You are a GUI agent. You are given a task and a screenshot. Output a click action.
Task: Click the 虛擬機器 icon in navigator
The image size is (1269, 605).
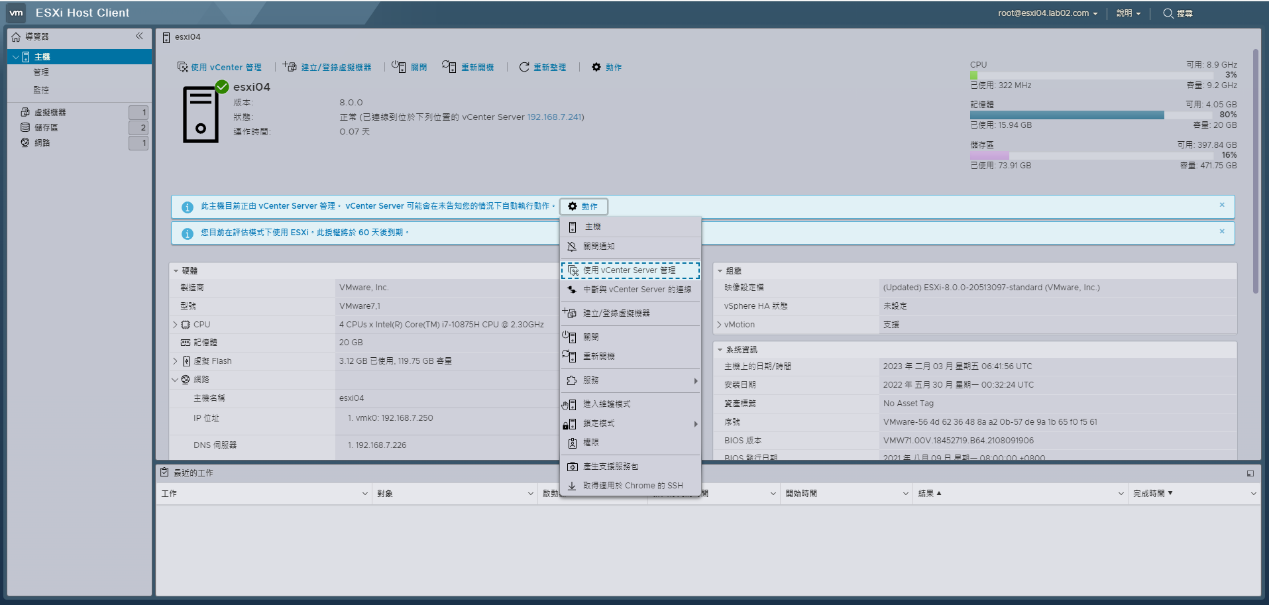25,113
